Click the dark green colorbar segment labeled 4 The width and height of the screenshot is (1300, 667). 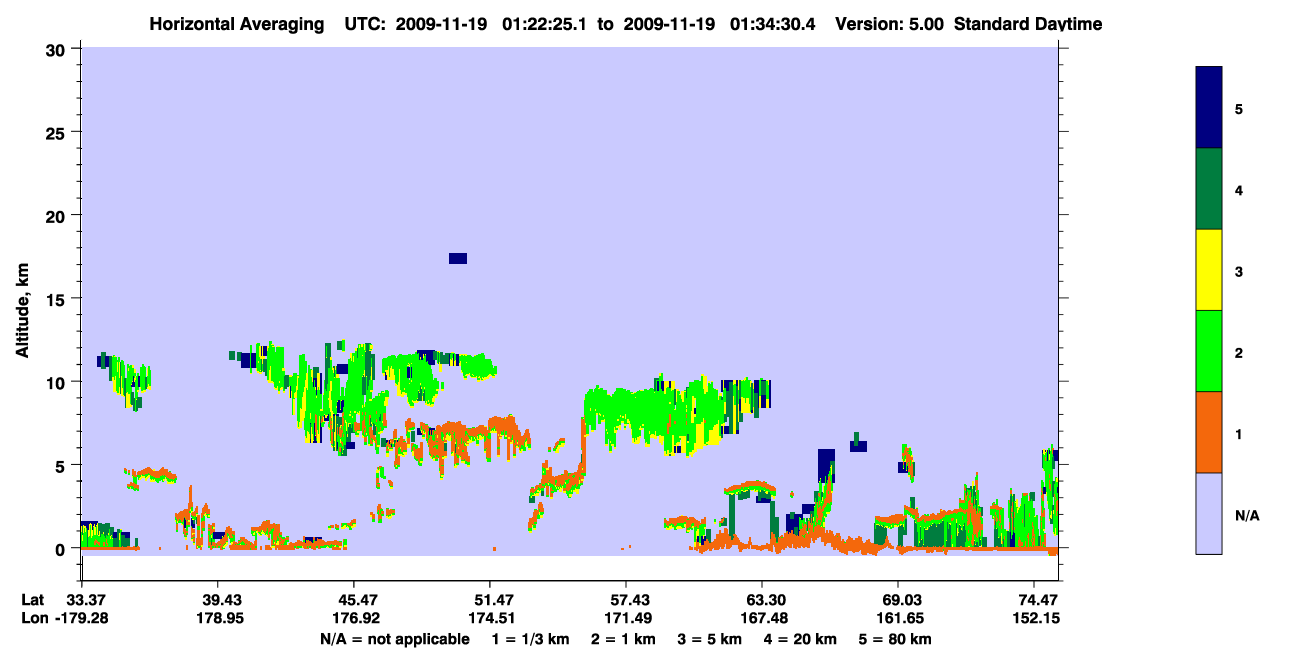click(x=1209, y=189)
